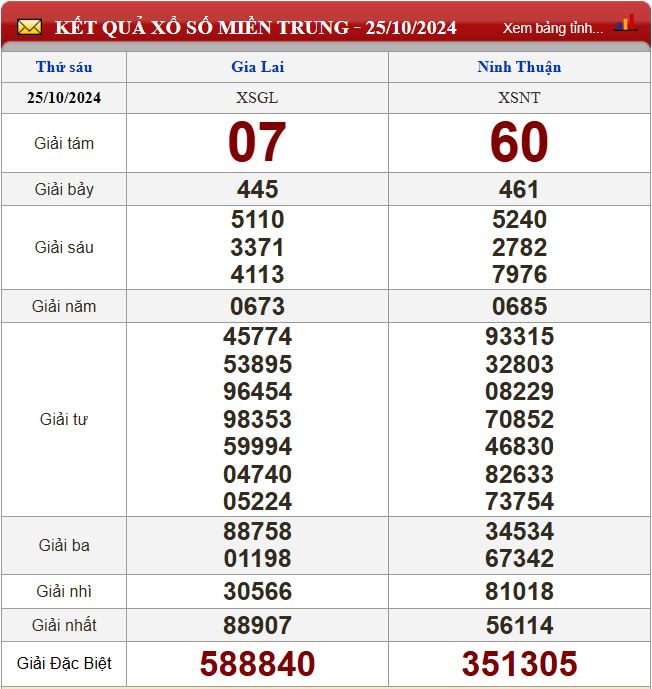Click Giải ba number 88758
652x689 pixels.
[x=257, y=531]
